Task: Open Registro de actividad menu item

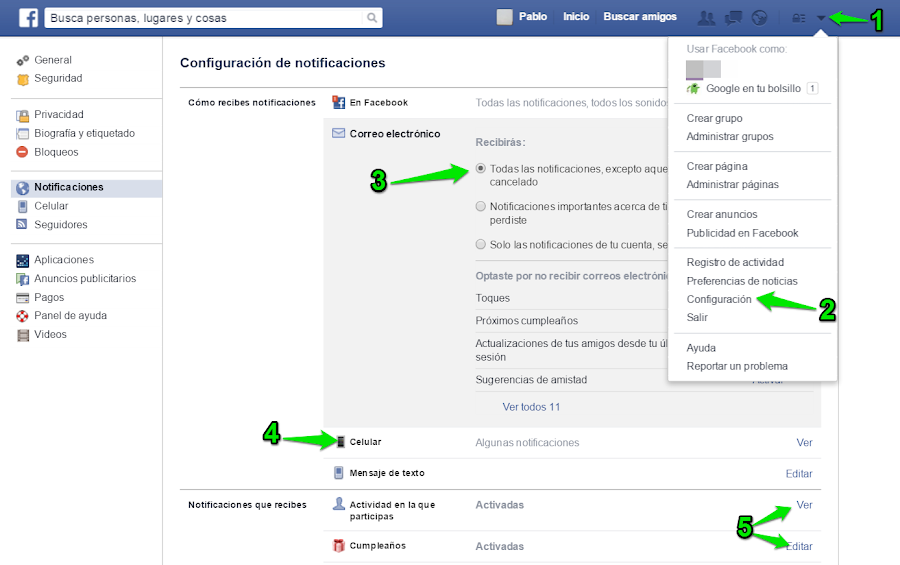Action: pyautogui.click(x=735, y=262)
